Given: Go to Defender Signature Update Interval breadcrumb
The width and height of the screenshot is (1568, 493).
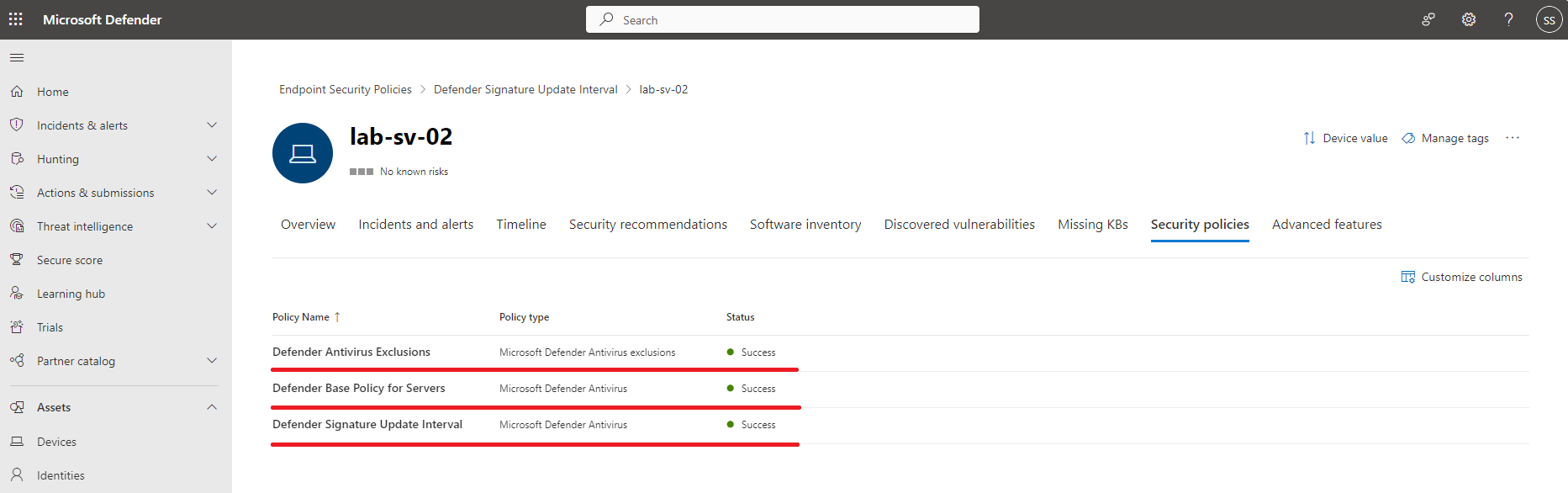Looking at the screenshot, I should [525, 89].
